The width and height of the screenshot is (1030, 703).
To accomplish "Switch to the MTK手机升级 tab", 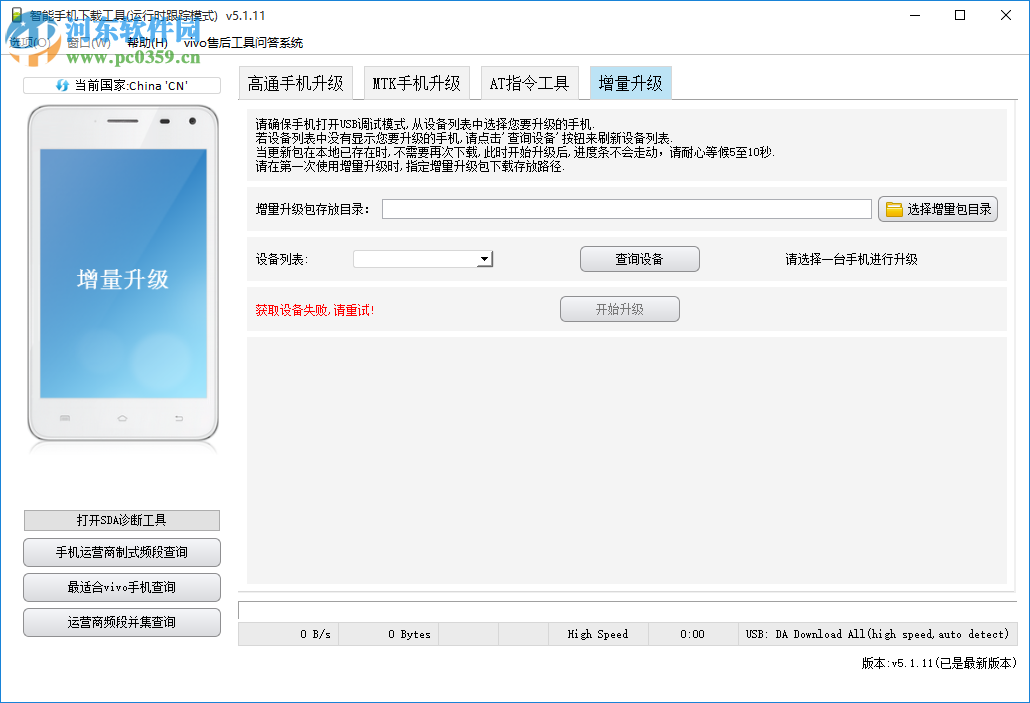I will [416, 84].
